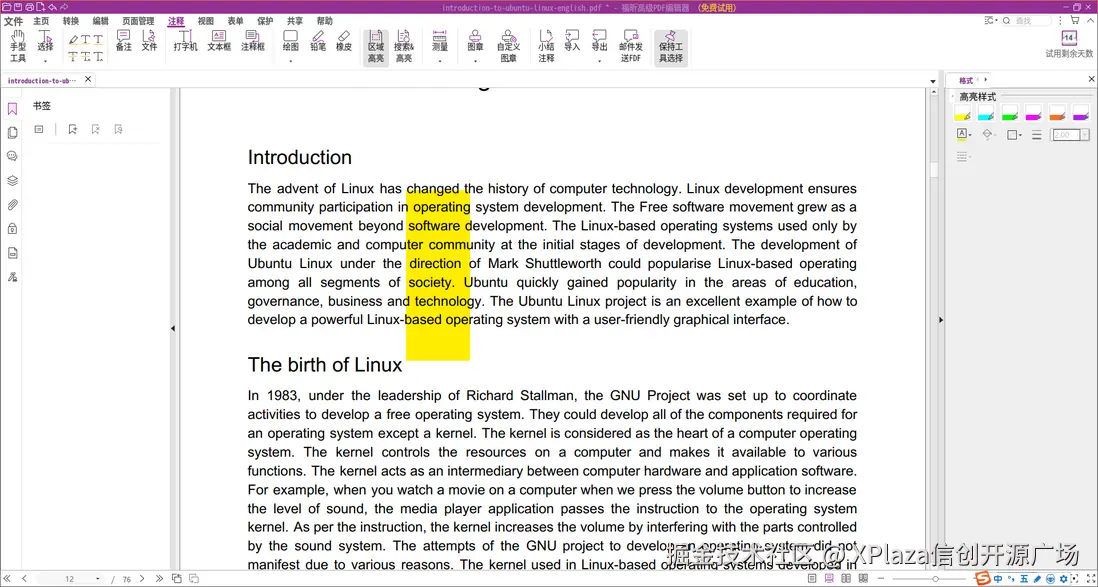Image resolution: width=1098 pixels, height=587 pixels.
Task: Open the Bookmarks sidebar panel
Action: [x=12, y=109]
